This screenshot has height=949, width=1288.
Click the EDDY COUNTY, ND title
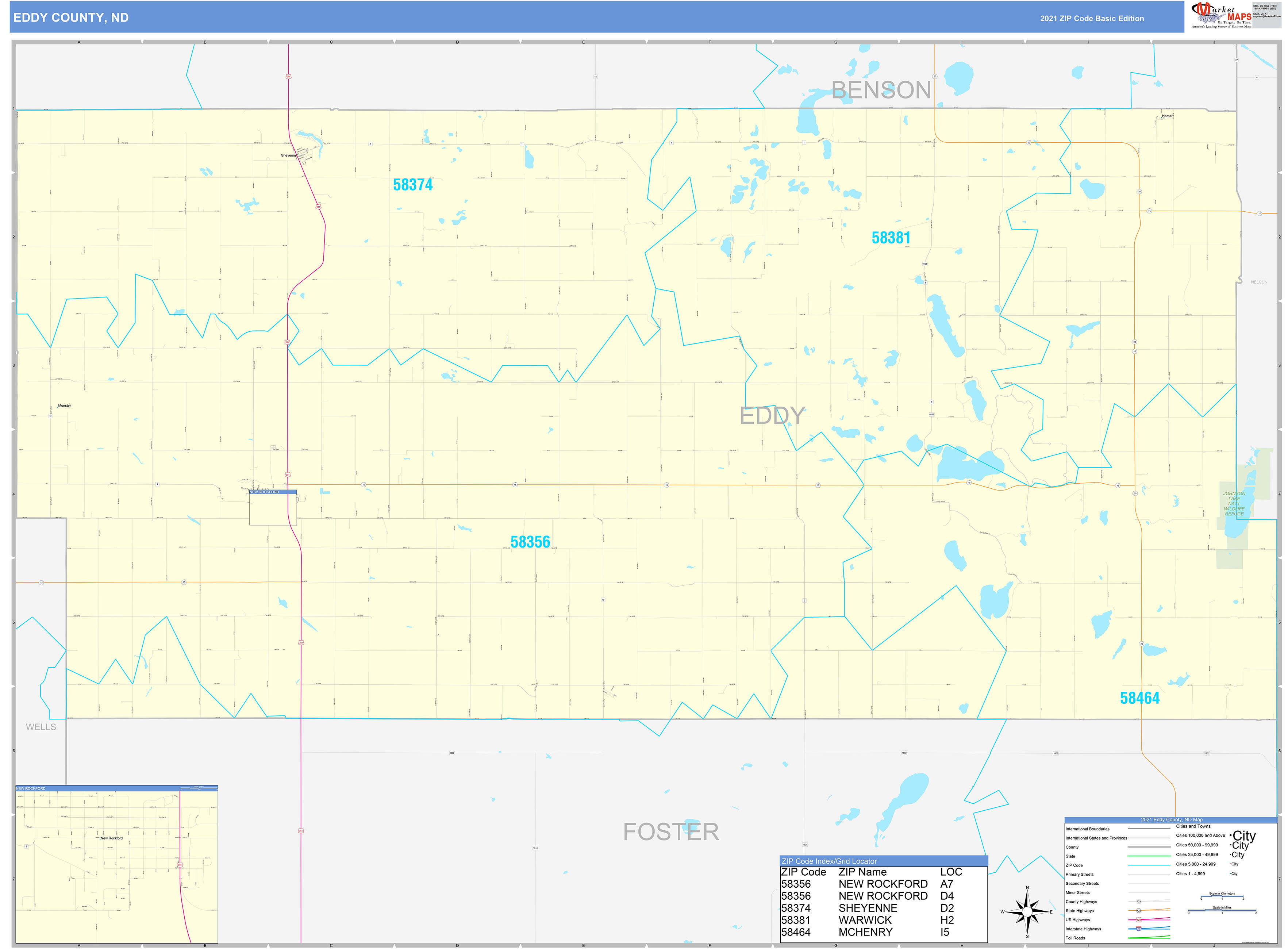click(71, 18)
